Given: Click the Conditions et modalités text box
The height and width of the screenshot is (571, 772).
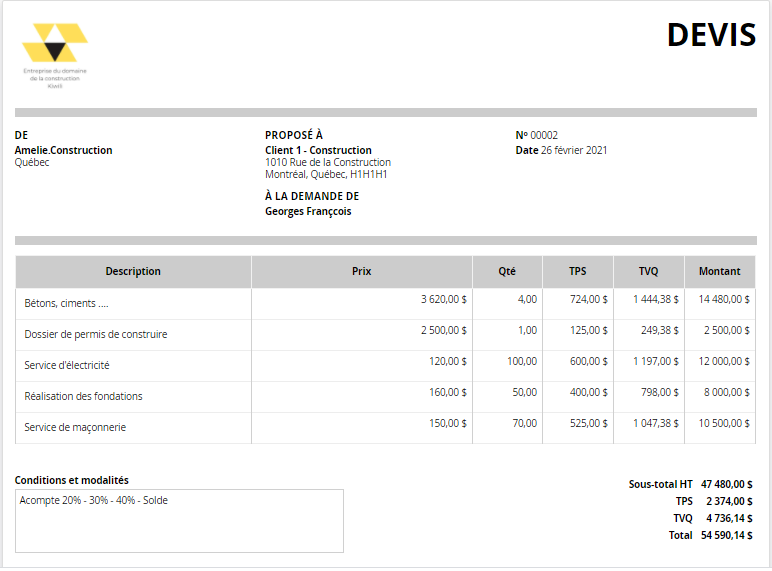Looking at the screenshot, I should [179, 521].
